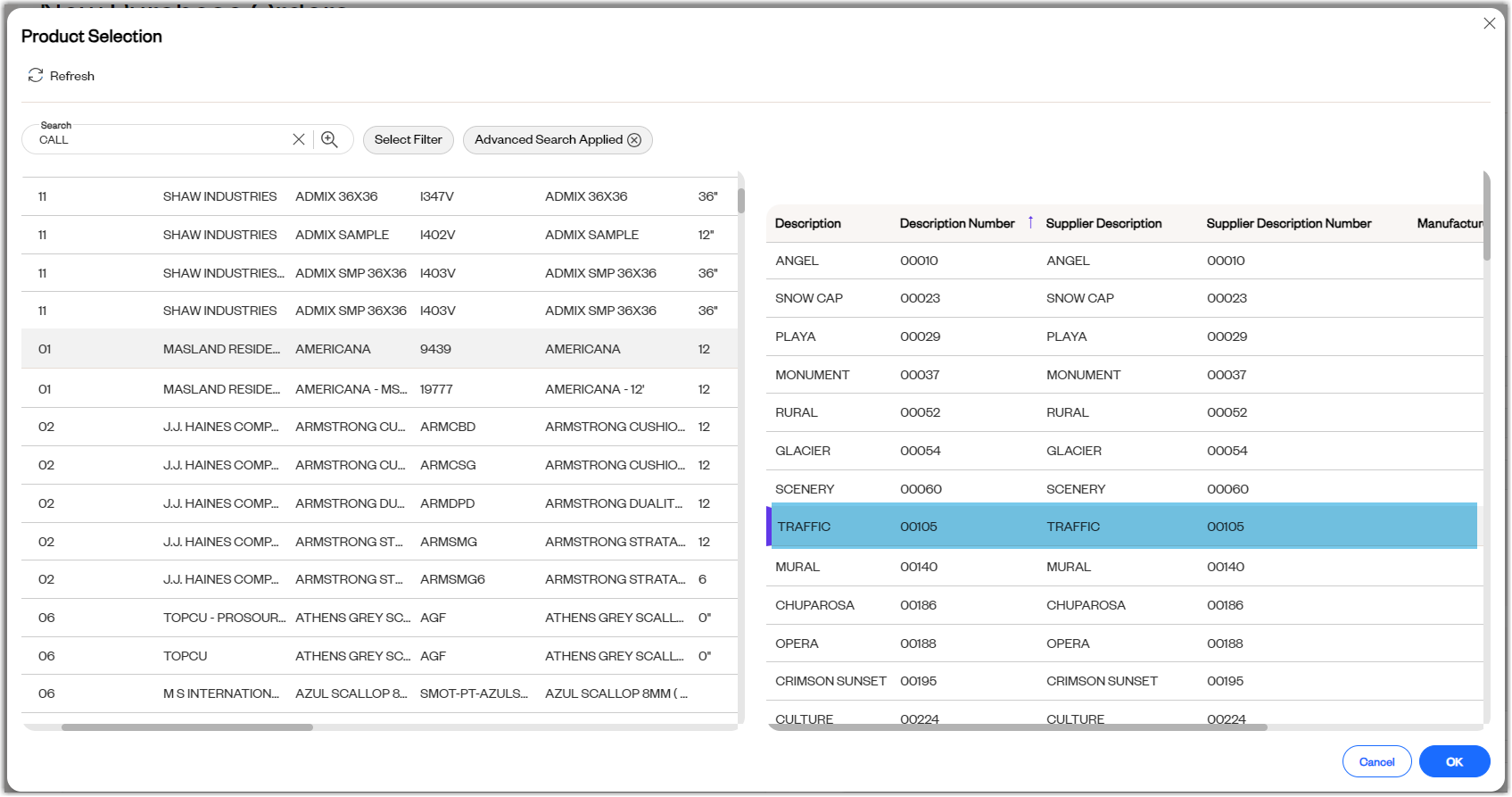The width and height of the screenshot is (1512, 797).
Task: Sort by Description column header
Action: click(x=808, y=223)
